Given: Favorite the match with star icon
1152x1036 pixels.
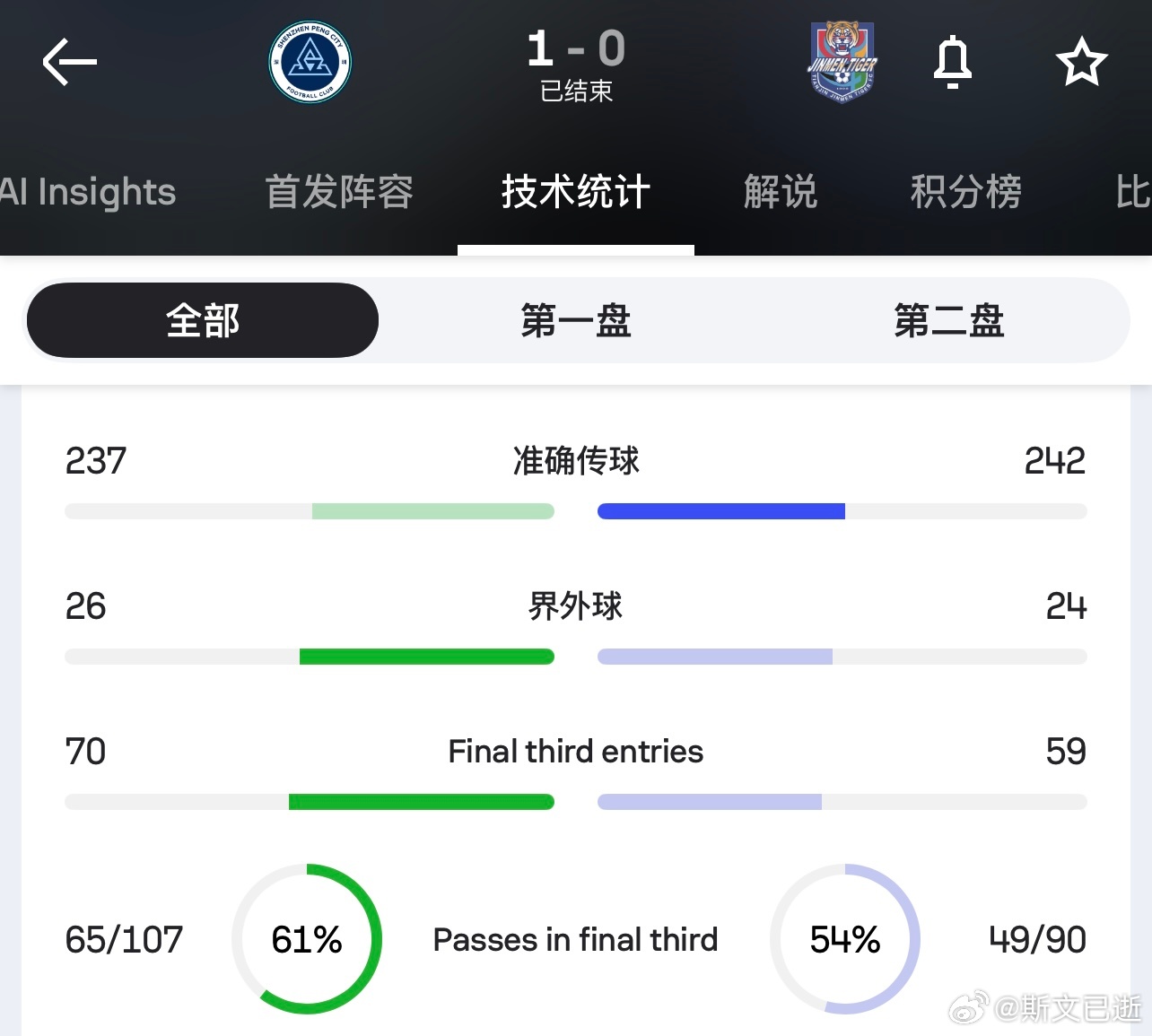Looking at the screenshot, I should [x=1081, y=62].
